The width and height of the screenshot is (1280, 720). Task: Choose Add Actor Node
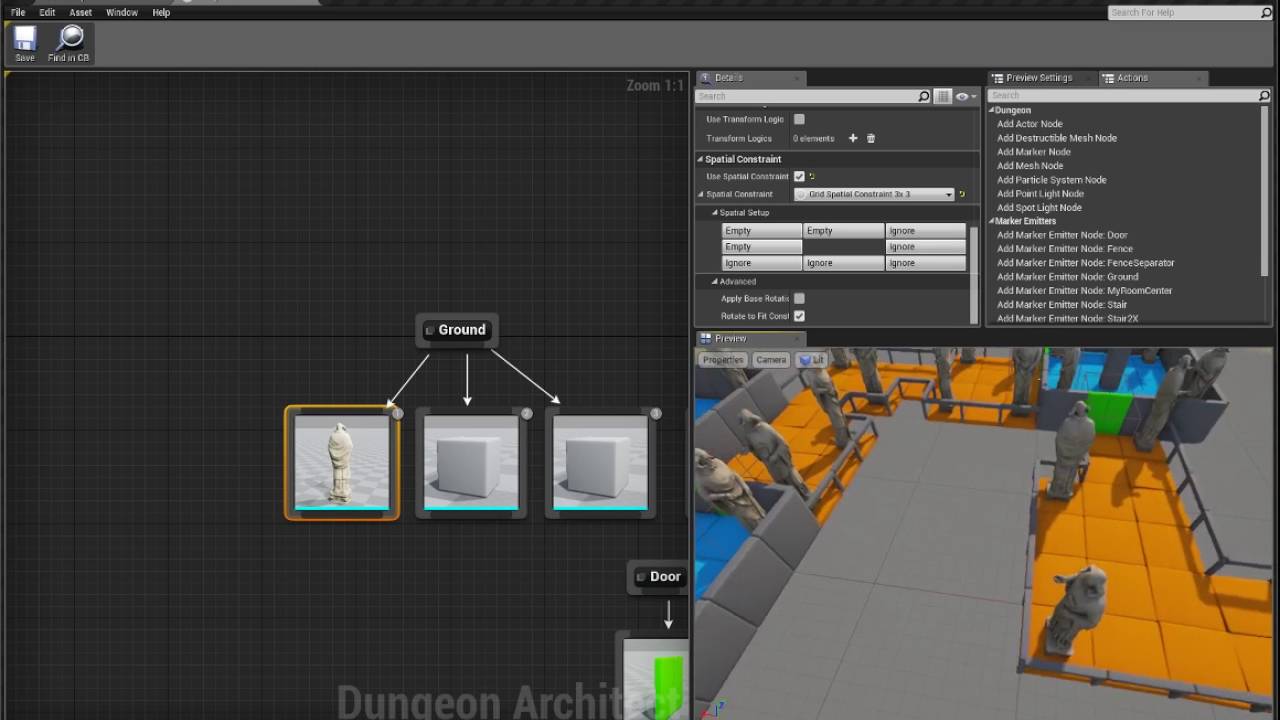click(x=1030, y=124)
